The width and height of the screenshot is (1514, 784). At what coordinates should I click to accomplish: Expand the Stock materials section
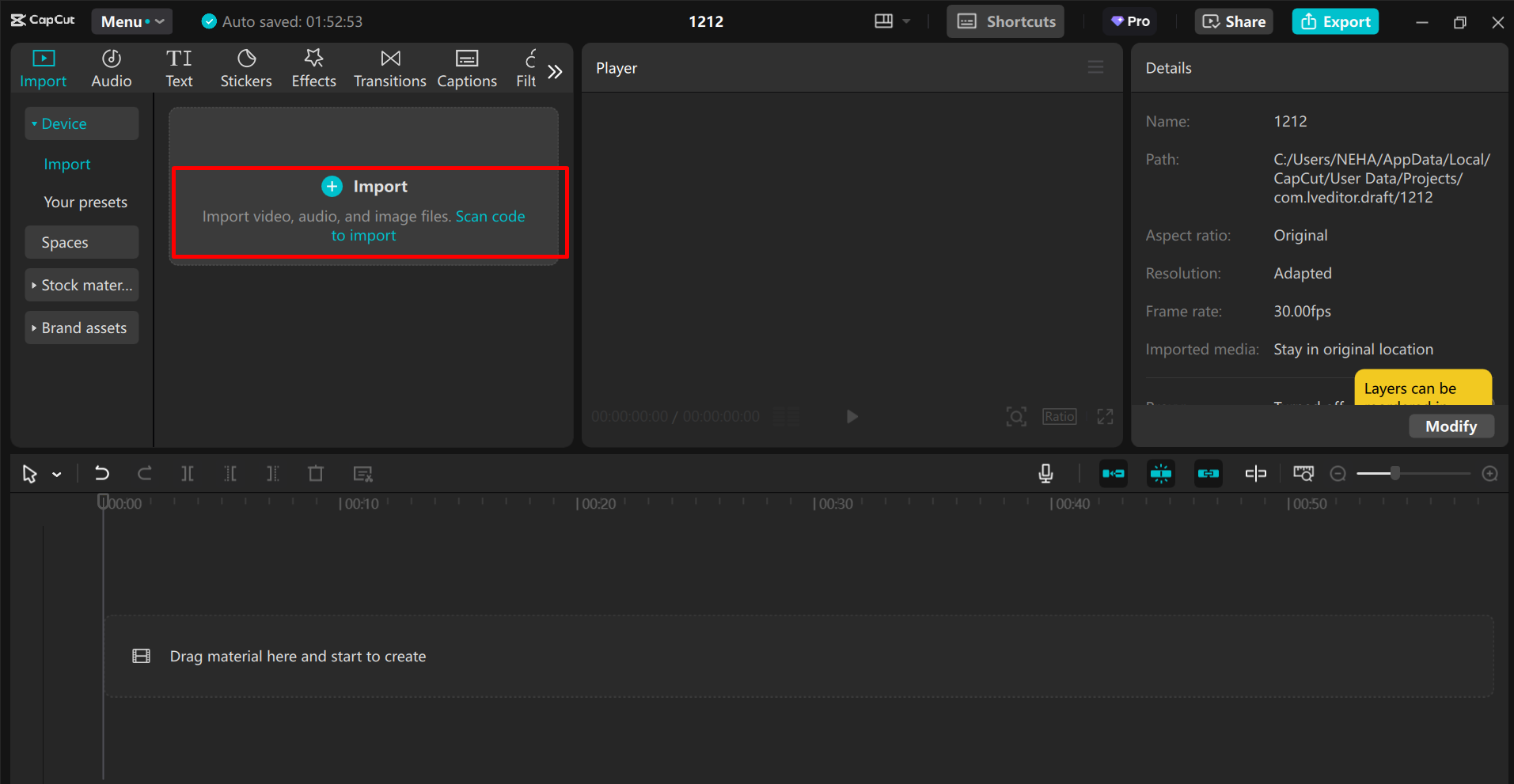click(82, 285)
